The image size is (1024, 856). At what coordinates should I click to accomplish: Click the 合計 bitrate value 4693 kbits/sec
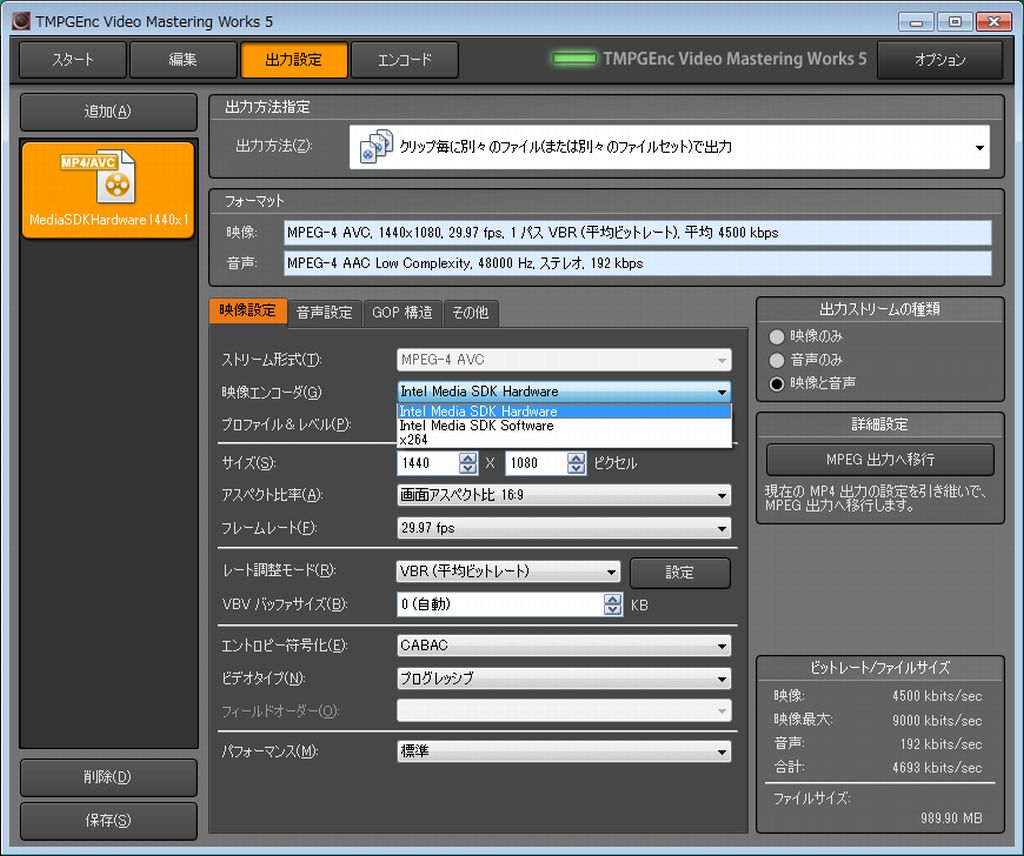pos(937,768)
